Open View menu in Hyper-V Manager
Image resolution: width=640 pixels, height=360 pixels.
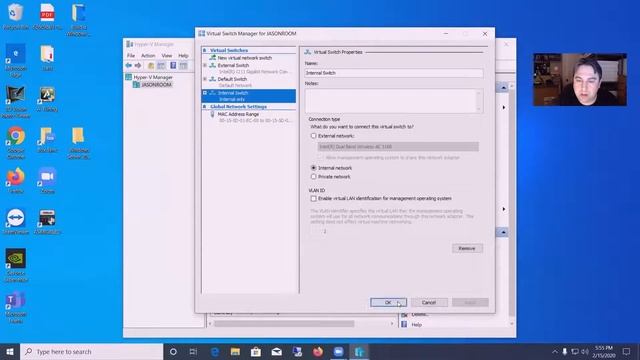(x=167, y=56)
